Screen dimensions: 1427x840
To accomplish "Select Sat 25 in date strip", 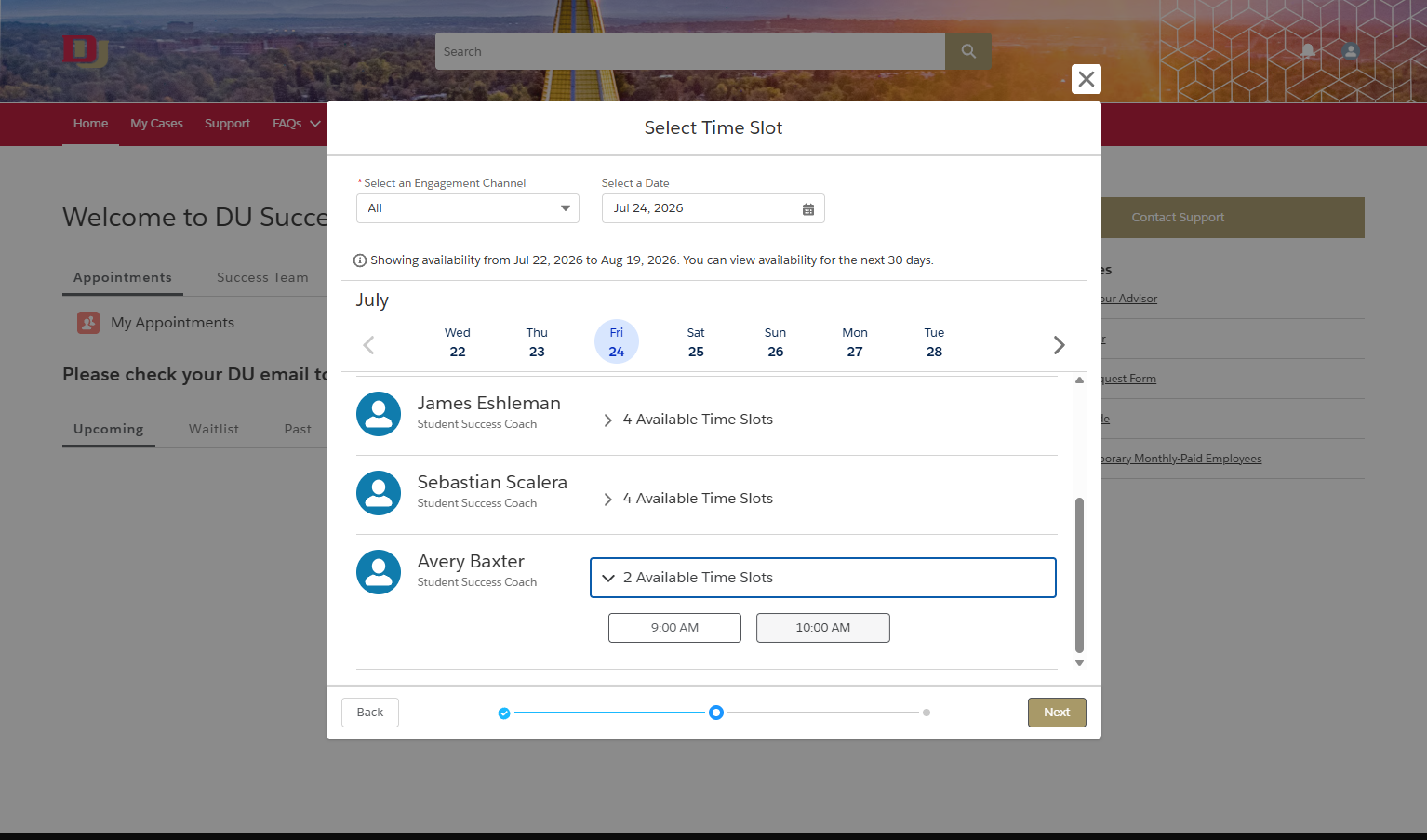I will (696, 342).
